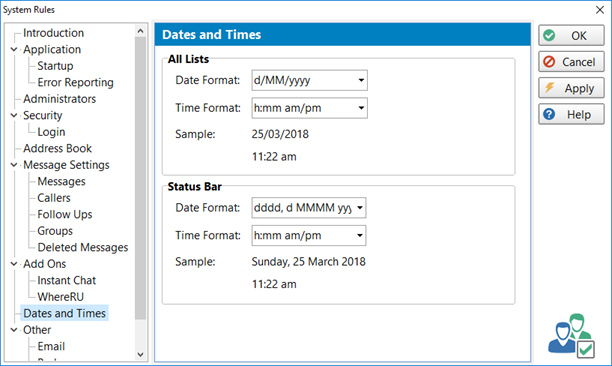Viewport: 612px width, 366px height.
Task: Collapse the Message Settings tree node
Action: tap(14, 165)
